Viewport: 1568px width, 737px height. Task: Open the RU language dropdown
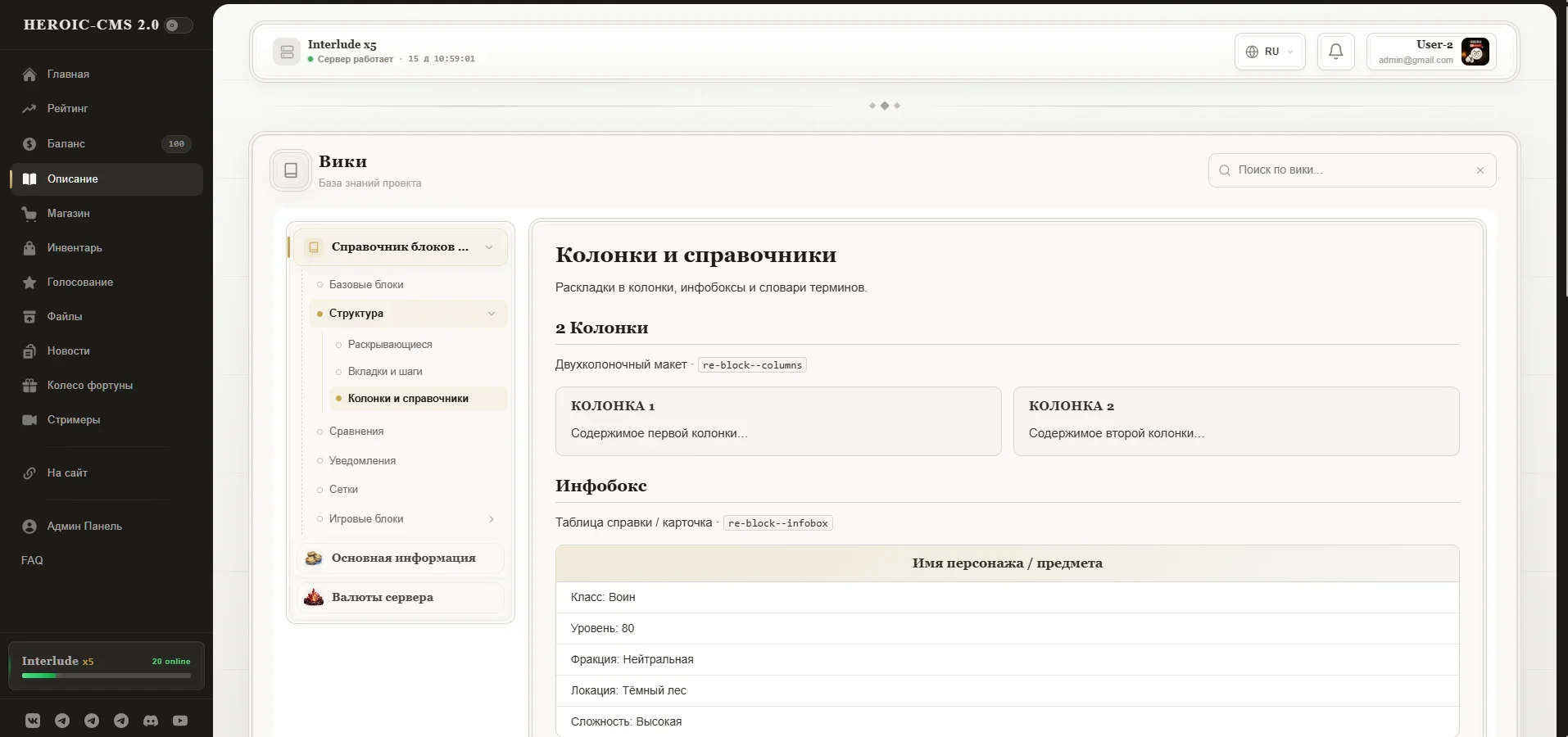tap(1270, 52)
